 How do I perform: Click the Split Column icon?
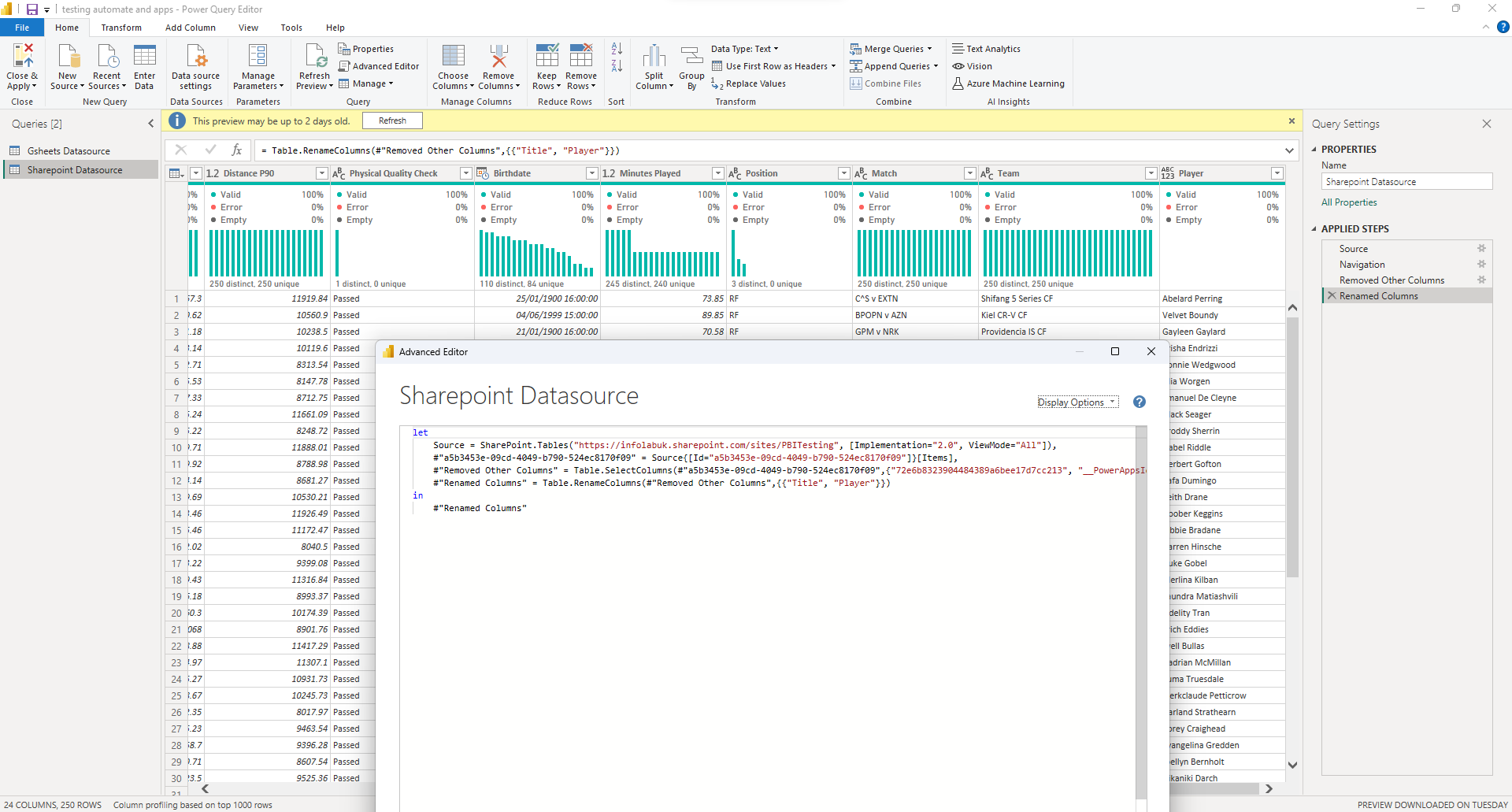pyautogui.click(x=654, y=57)
